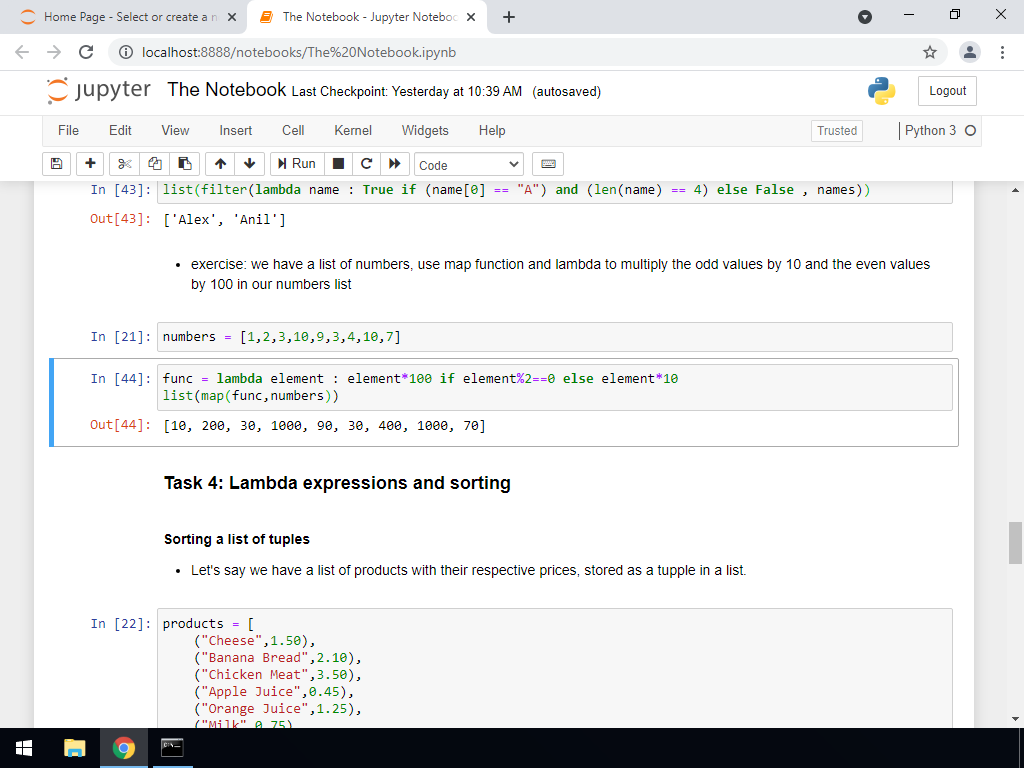Copy selected cells icon
Screen dimensions: 1024x768
point(154,164)
